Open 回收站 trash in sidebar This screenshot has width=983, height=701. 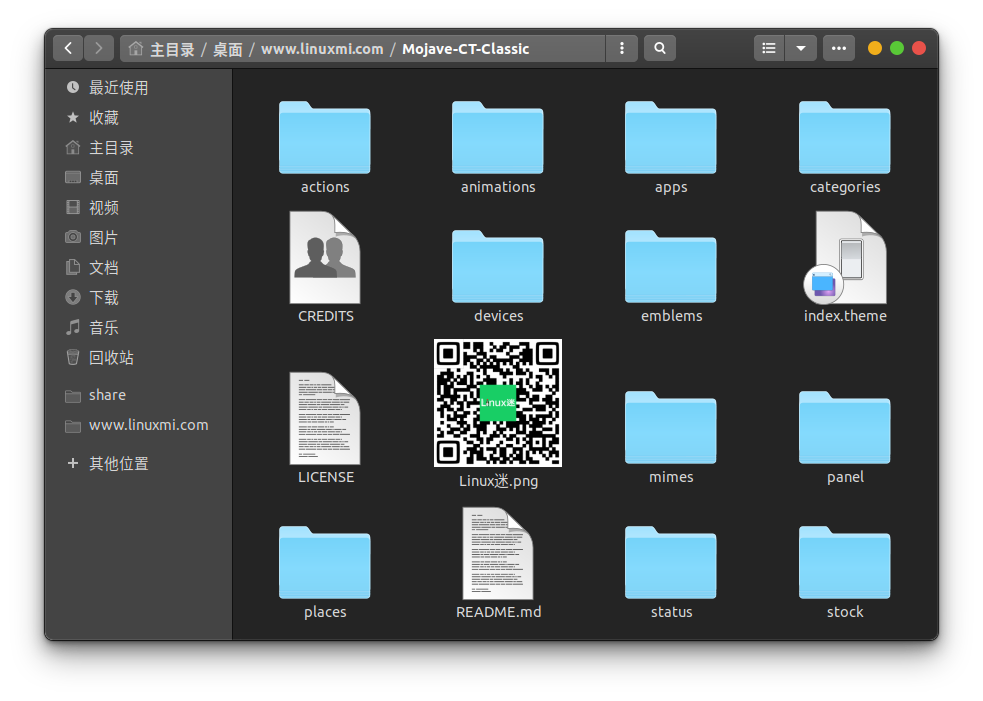139,357
